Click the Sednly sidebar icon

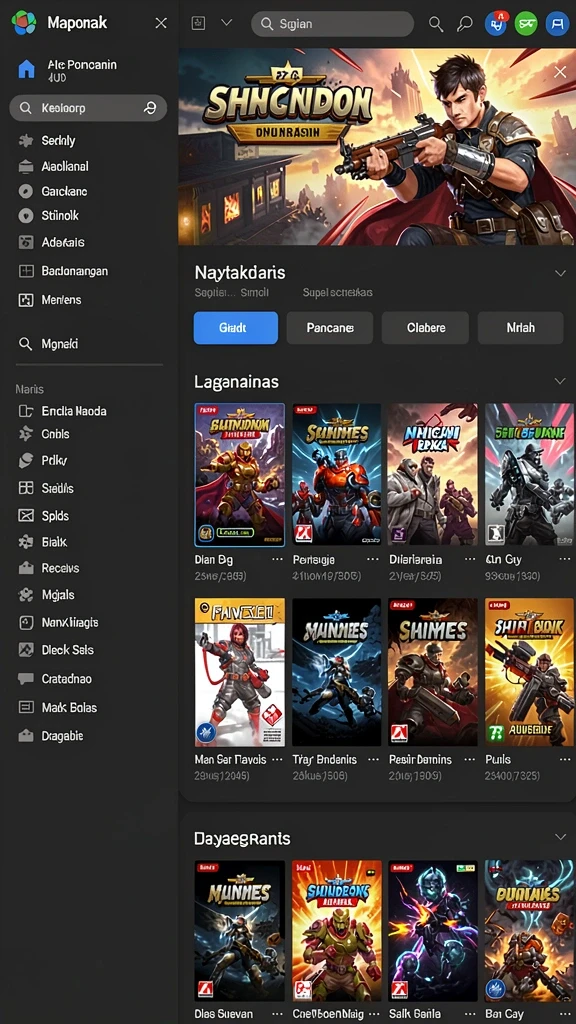pyautogui.click(x=25, y=140)
